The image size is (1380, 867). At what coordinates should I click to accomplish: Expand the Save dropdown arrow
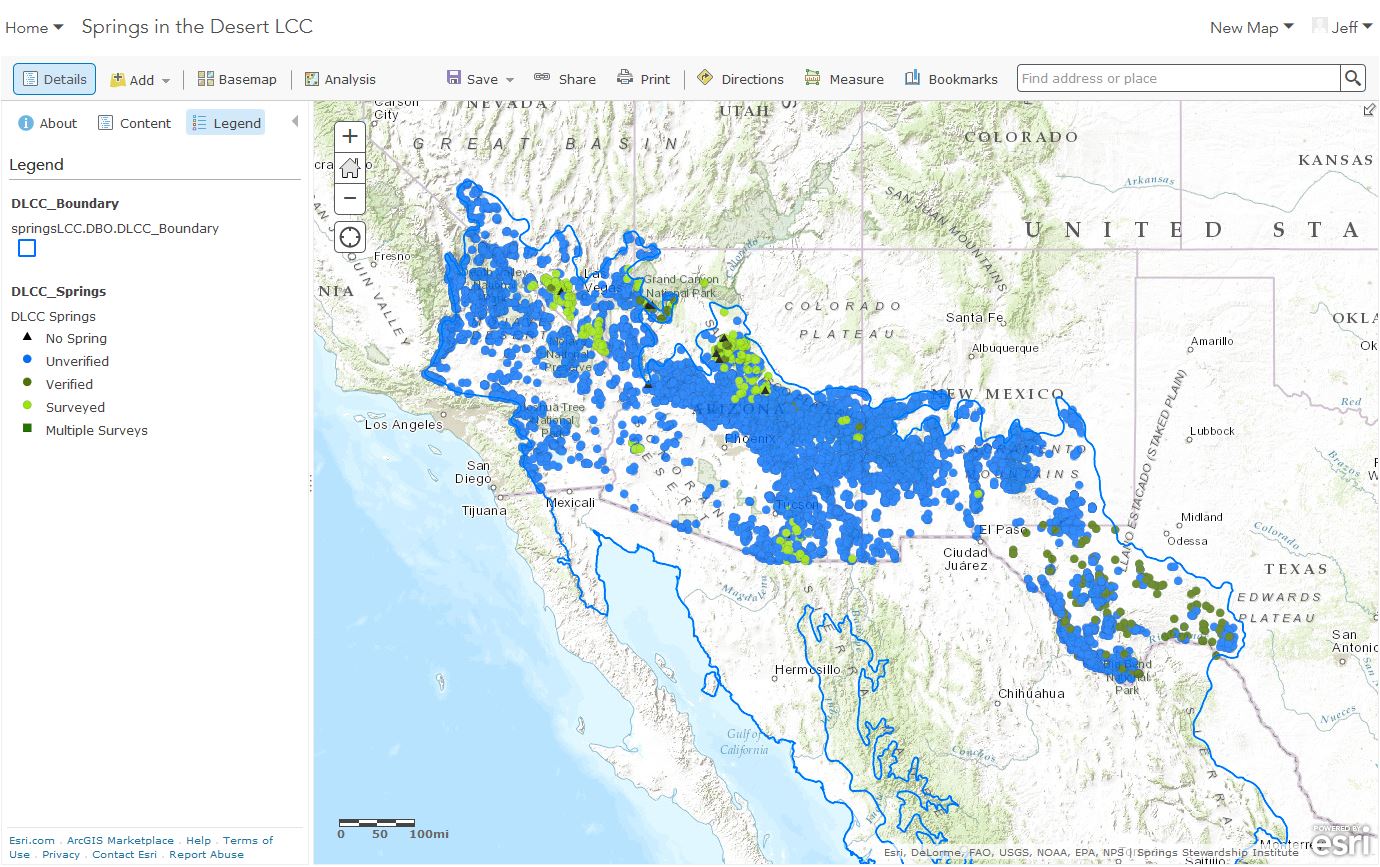tap(510, 80)
